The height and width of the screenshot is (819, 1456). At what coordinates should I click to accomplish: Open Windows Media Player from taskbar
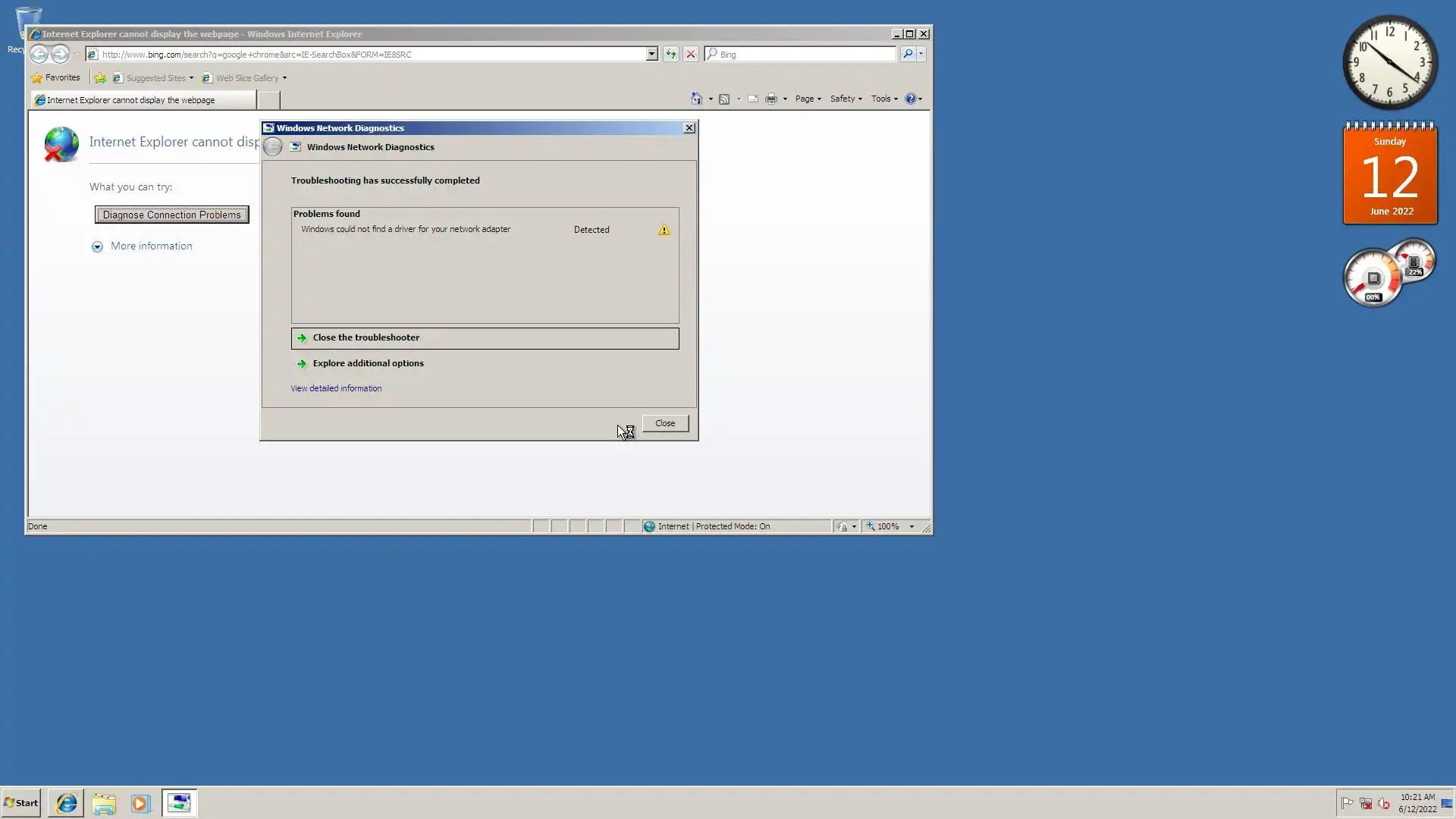pos(140,803)
